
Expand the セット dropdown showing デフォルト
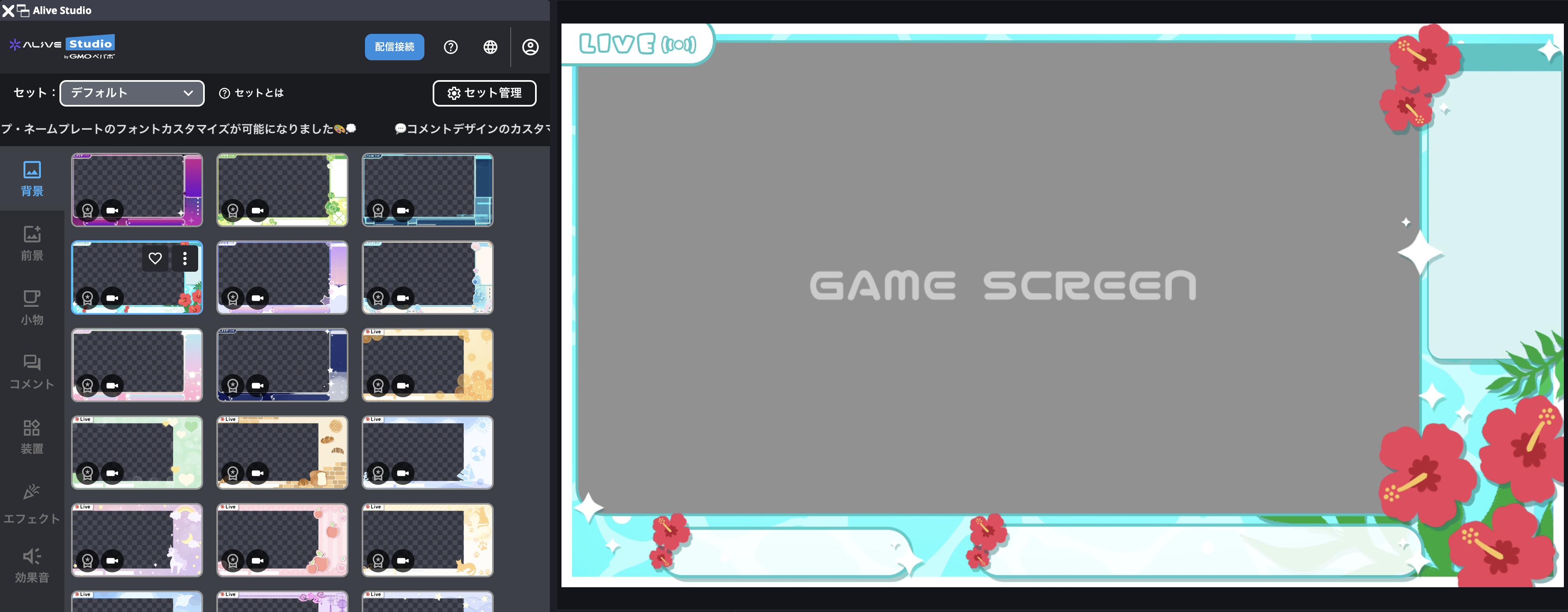[132, 93]
